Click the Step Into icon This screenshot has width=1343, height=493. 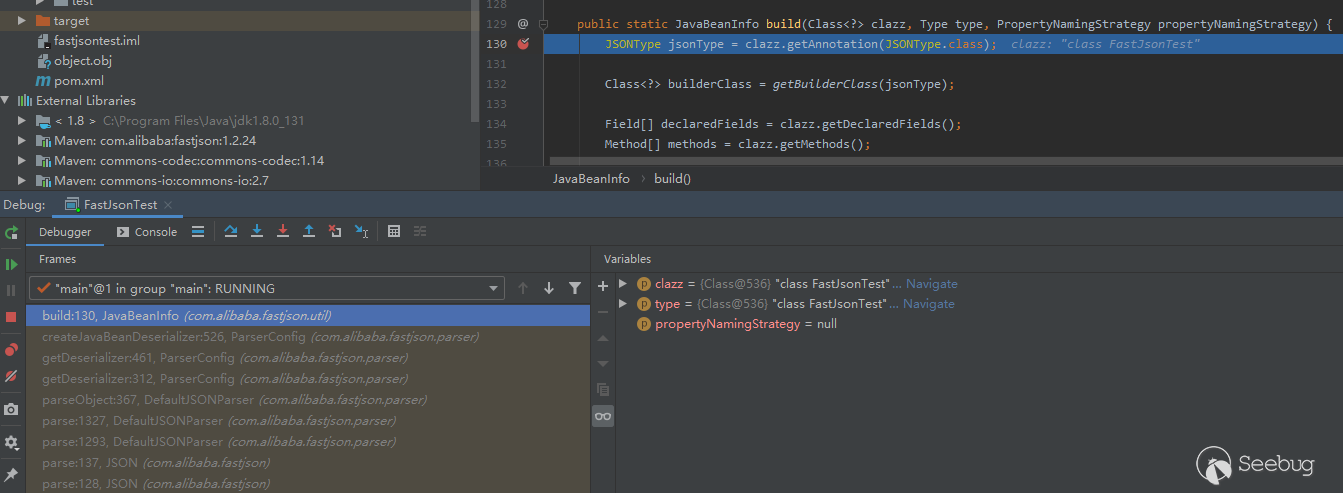[257, 231]
